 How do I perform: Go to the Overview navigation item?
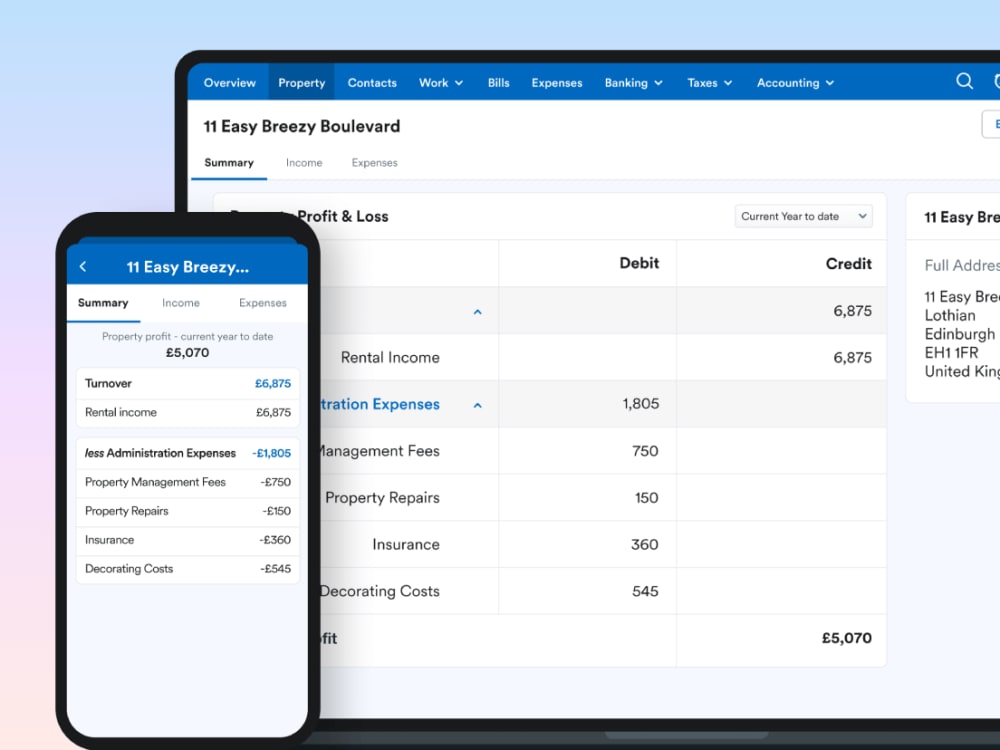pos(229,82)
